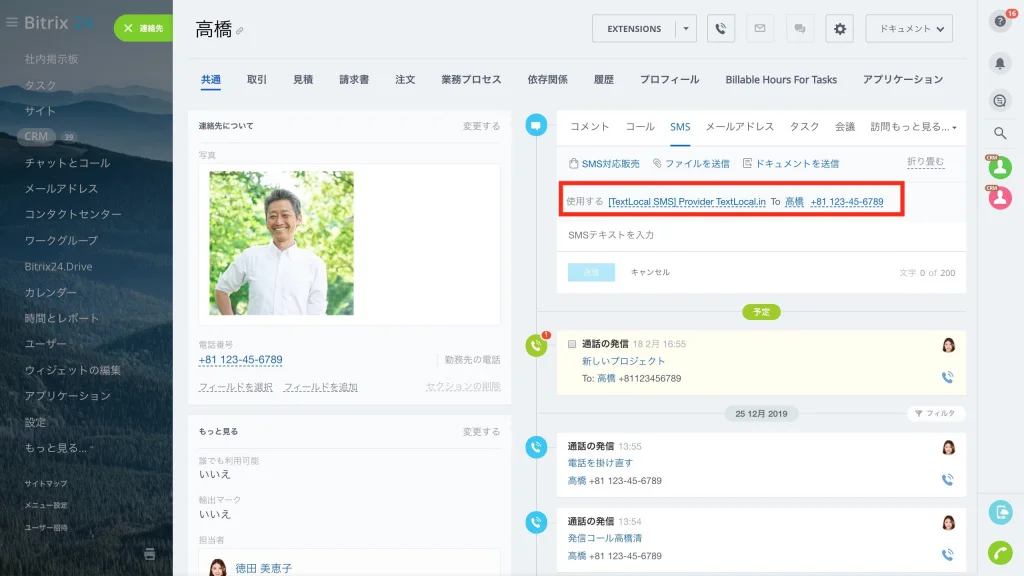The image size is (1024, 576).
Task: Click the green phone dialer round button
Action: [x=1000, y=552]
